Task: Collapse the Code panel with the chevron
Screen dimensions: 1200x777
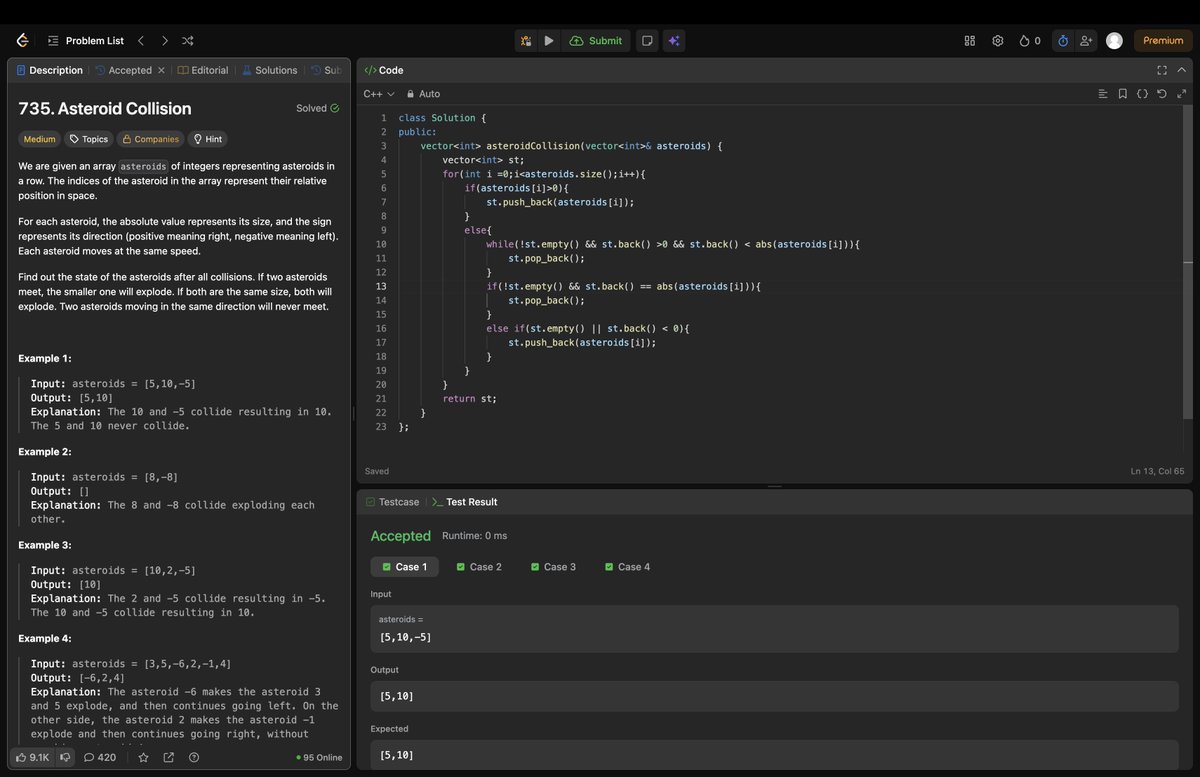Action: (x=1181, y=70)
